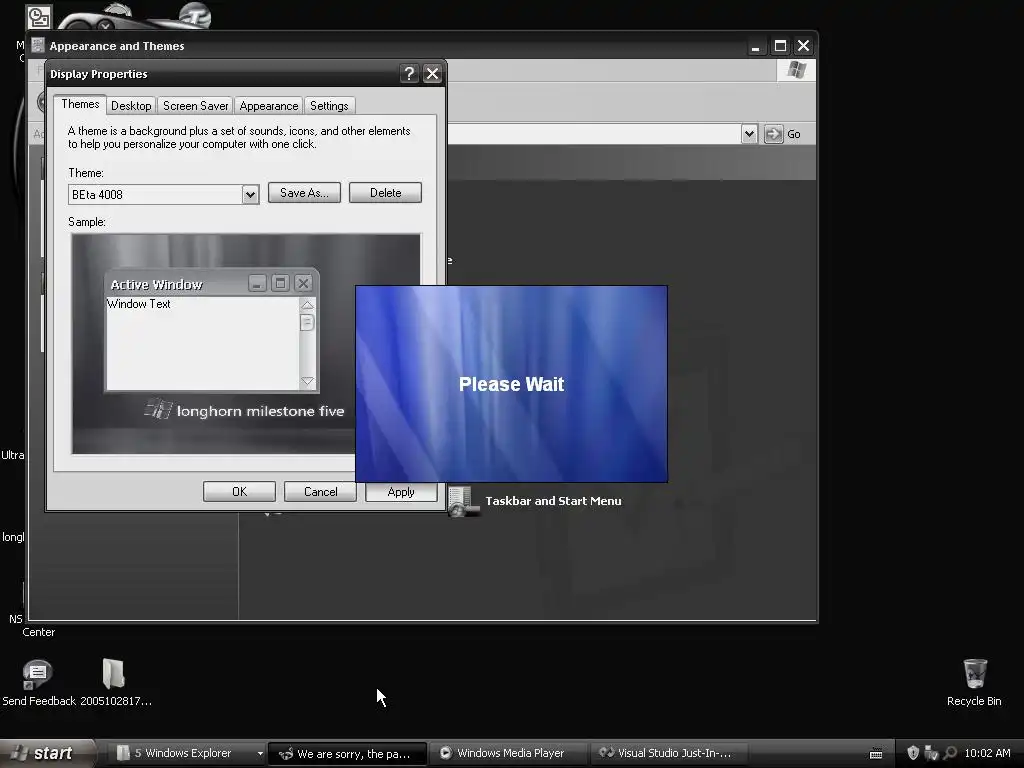
Task: Open Taskbar and Start Menu link
Action: (553, 501)
